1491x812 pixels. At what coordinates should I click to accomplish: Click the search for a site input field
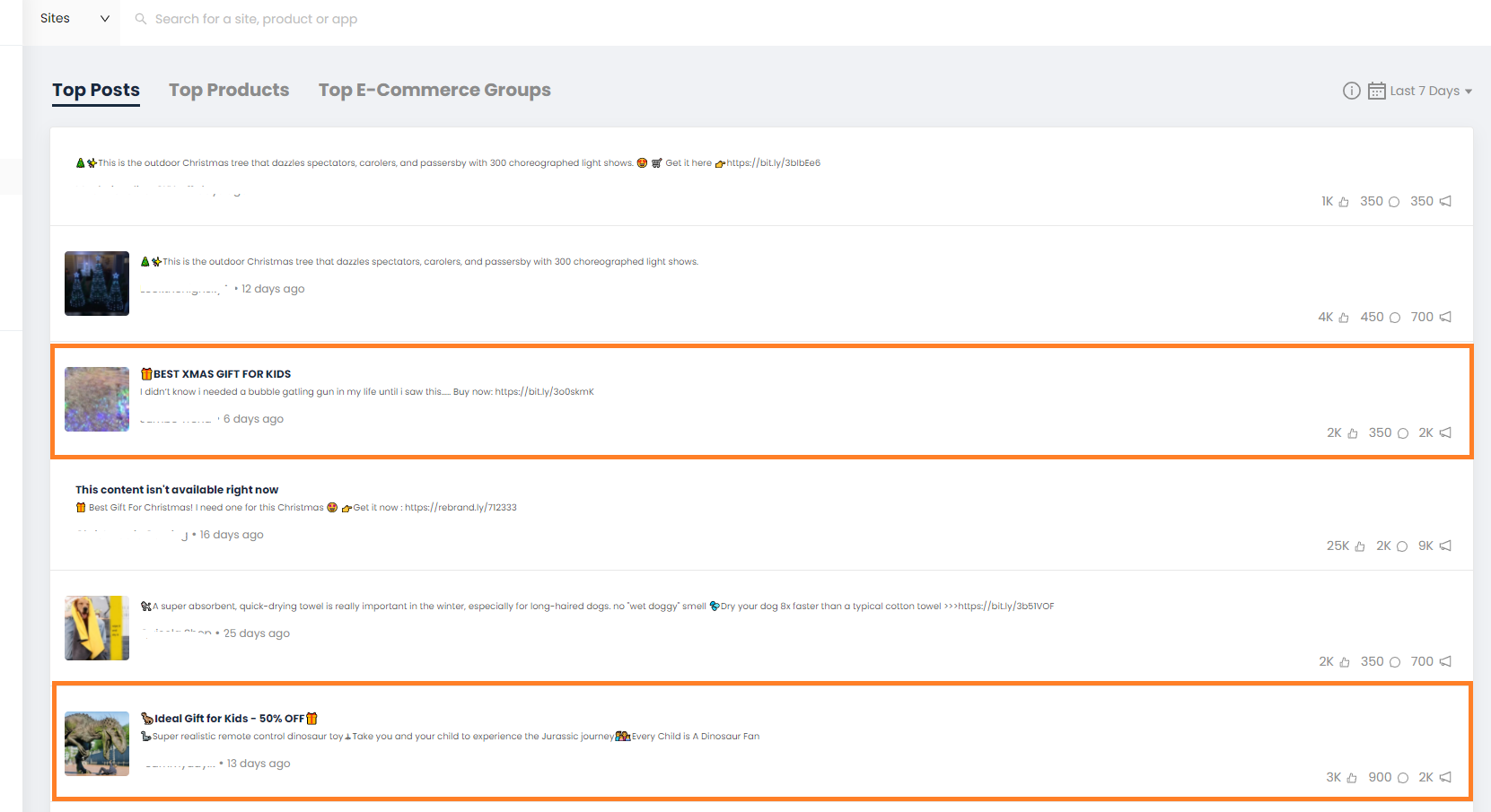point(256,19)
